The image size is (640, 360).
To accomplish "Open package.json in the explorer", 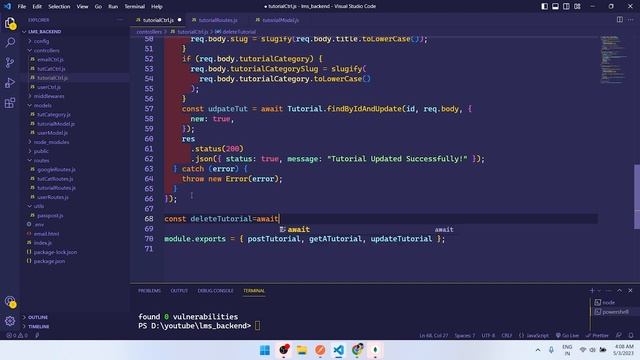I will point(49,261).
